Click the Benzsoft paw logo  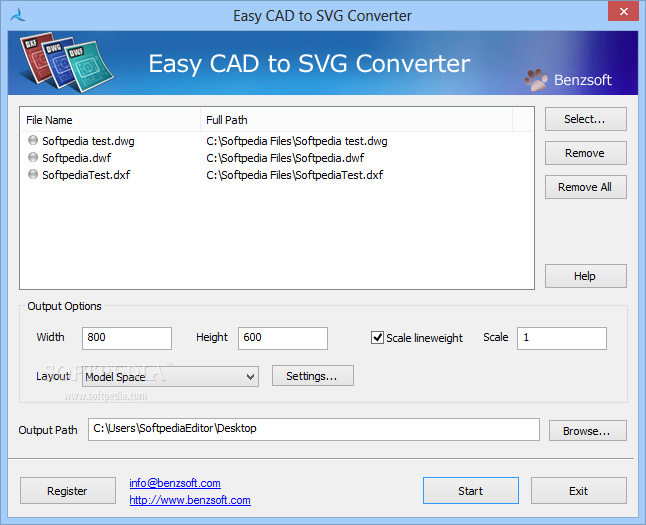535,80
